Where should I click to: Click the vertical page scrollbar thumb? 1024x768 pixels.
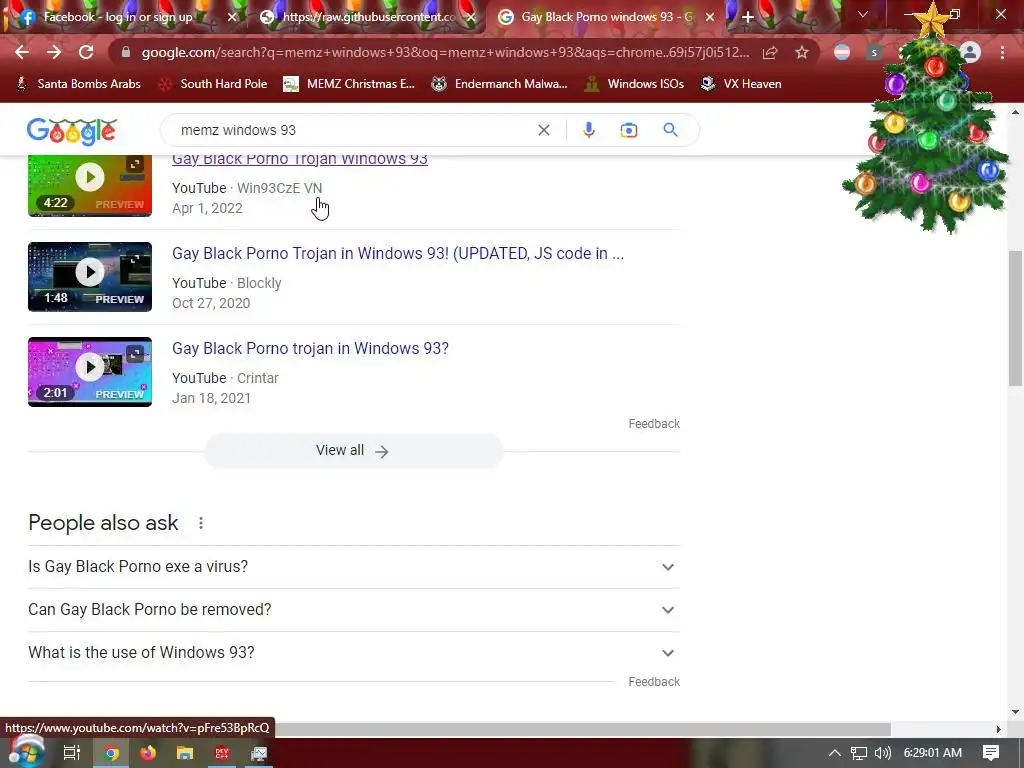point(1015,317)
